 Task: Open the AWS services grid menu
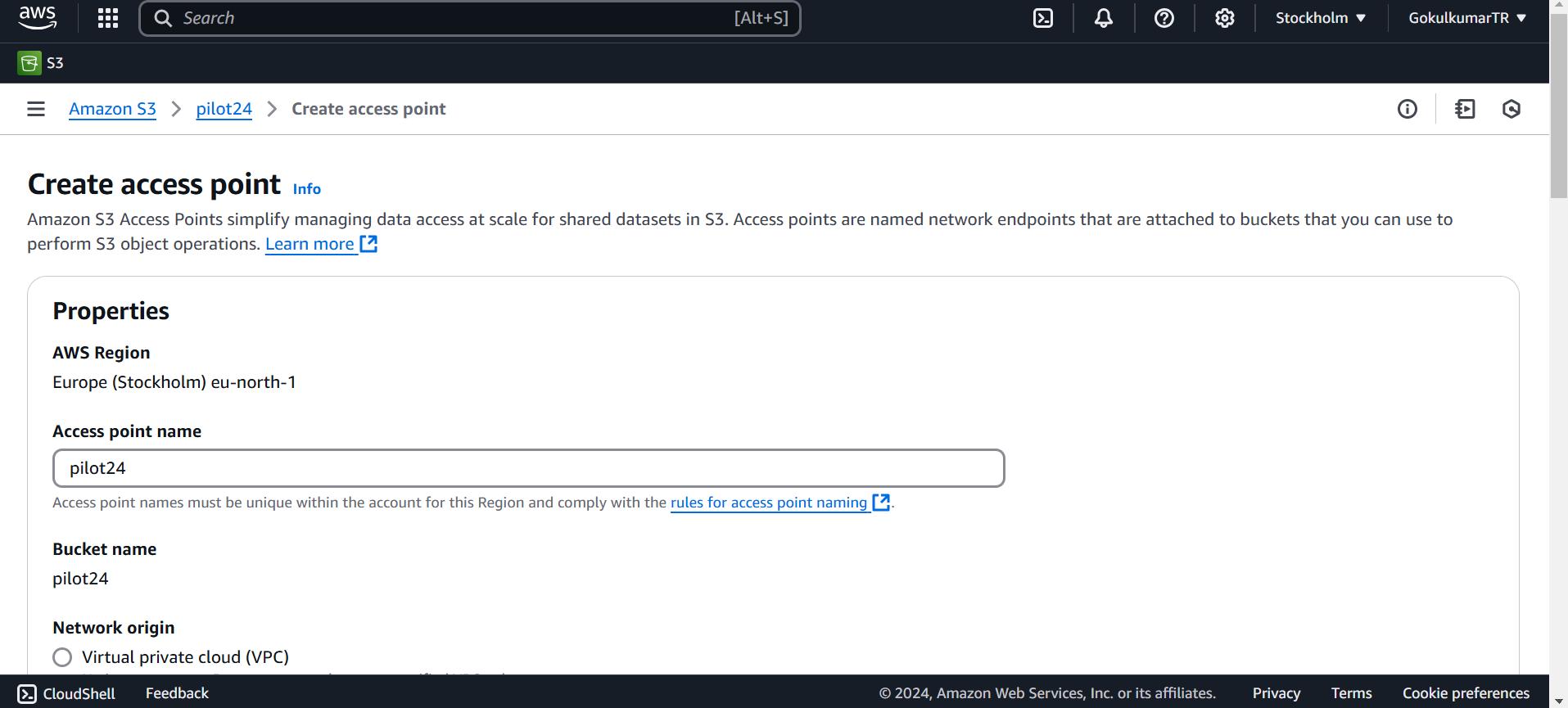coord(108,18)
